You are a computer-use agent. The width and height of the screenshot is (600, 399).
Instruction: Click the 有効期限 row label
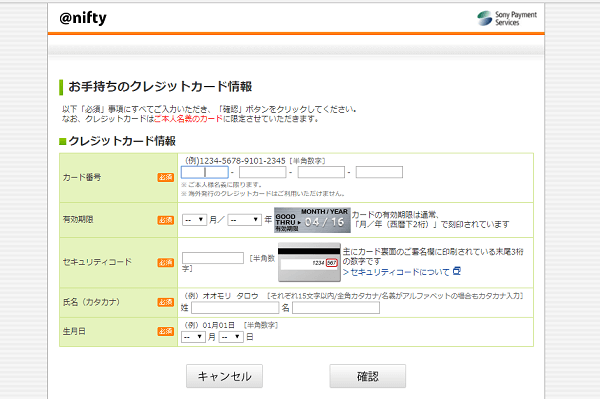(78, 220)
